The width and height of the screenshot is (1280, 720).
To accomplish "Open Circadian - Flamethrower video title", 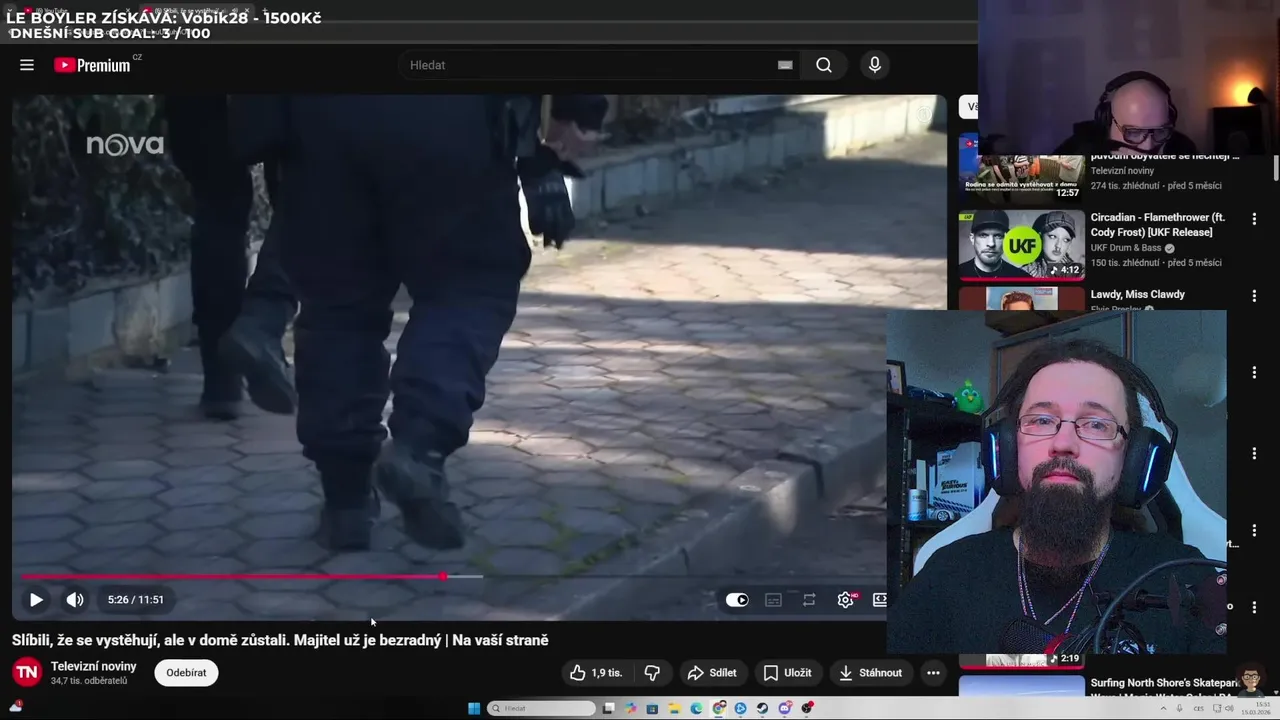I will (x=1157, y=225).
